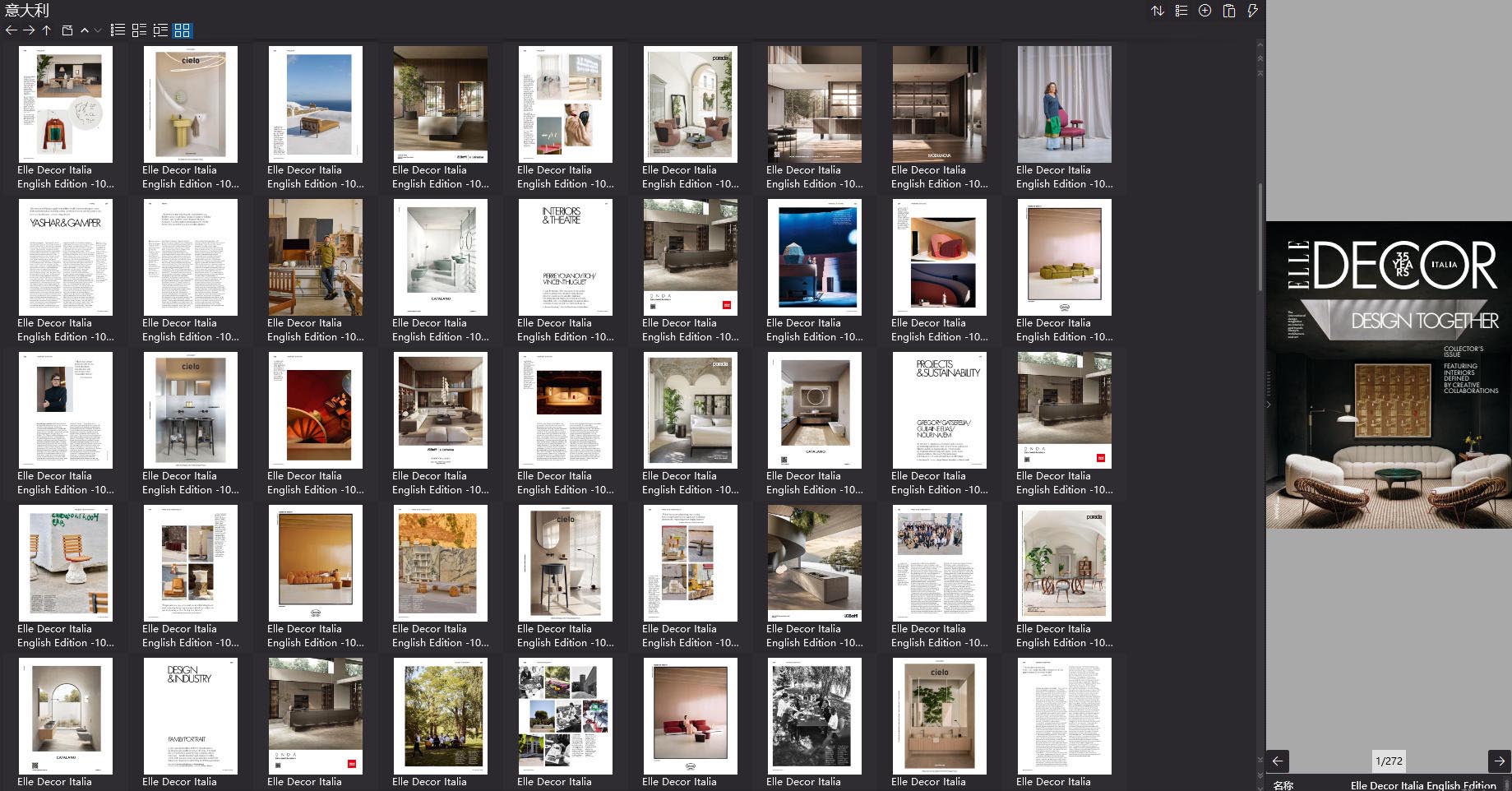This screenshot has width=1512, height=791.
Task: Toggle the grid thumbnail view mode
Action: tap(183, 30)
